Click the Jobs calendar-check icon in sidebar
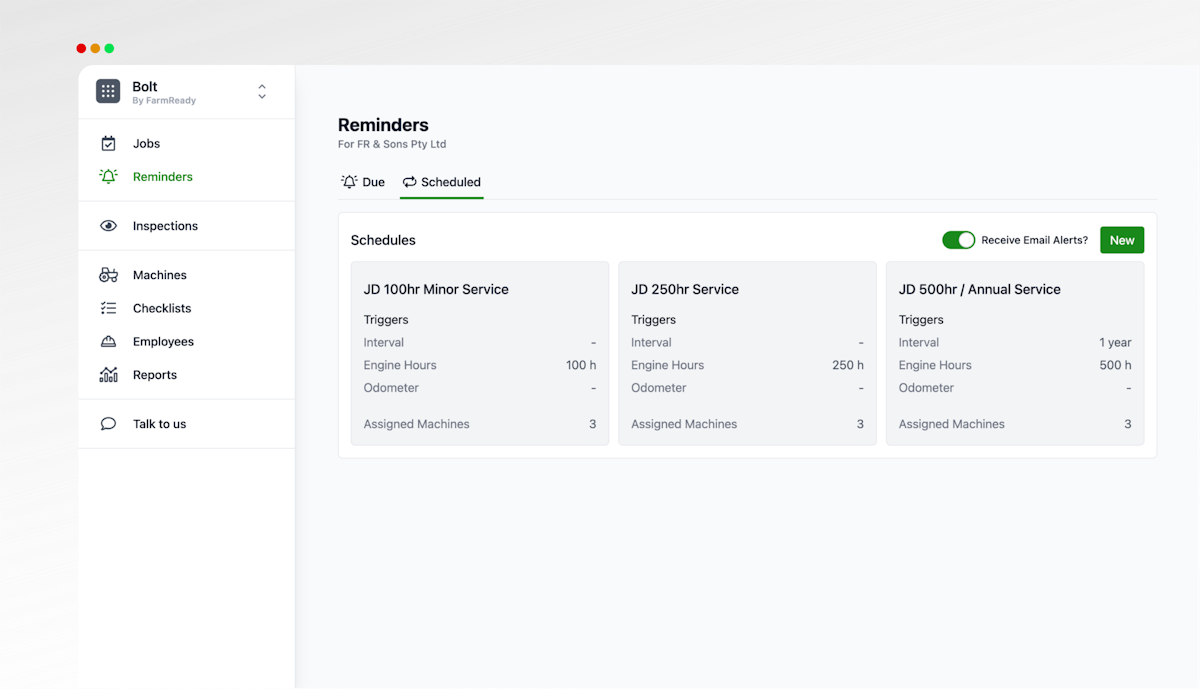The height and width of the screenshot is (689, 1200). coord(108,143)
